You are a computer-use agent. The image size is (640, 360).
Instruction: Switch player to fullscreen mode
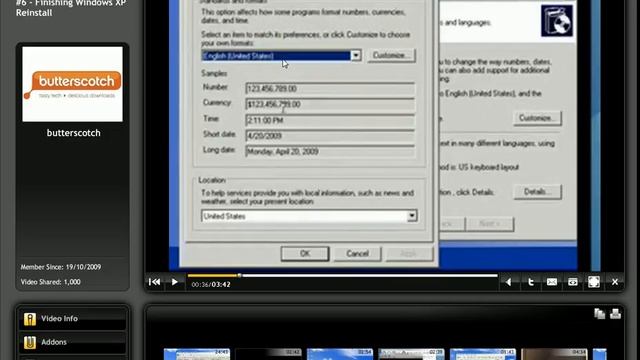coord(594,282)
